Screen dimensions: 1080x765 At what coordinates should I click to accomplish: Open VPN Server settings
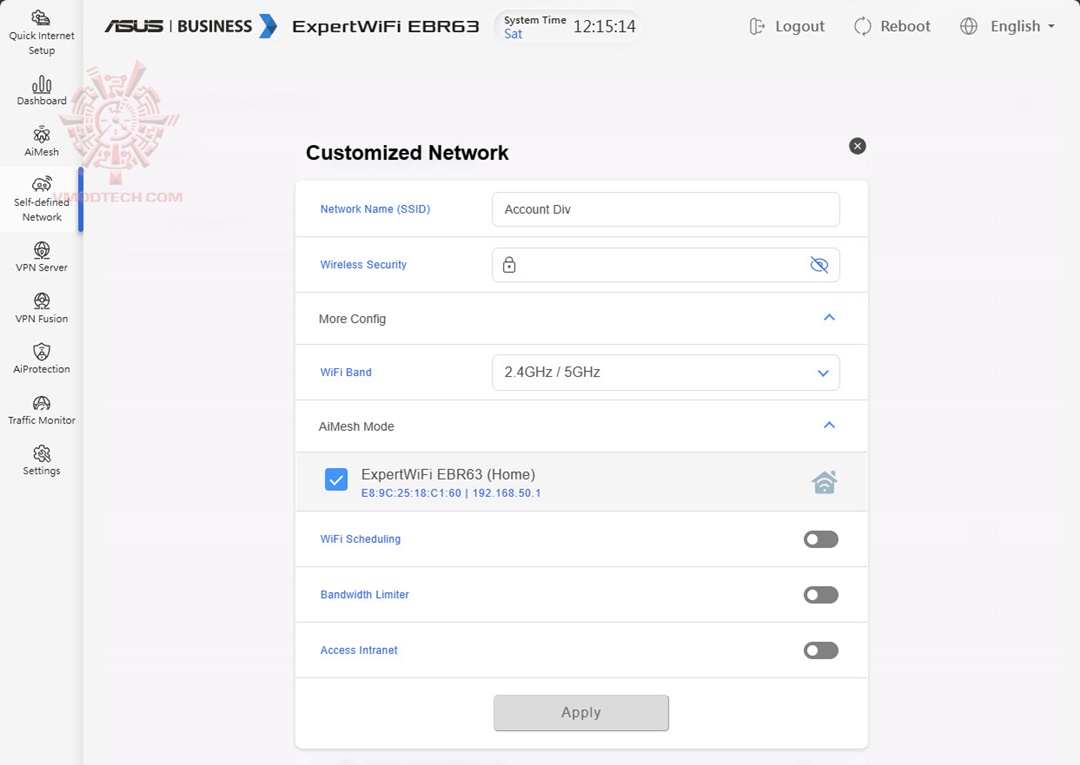point(41,258)
